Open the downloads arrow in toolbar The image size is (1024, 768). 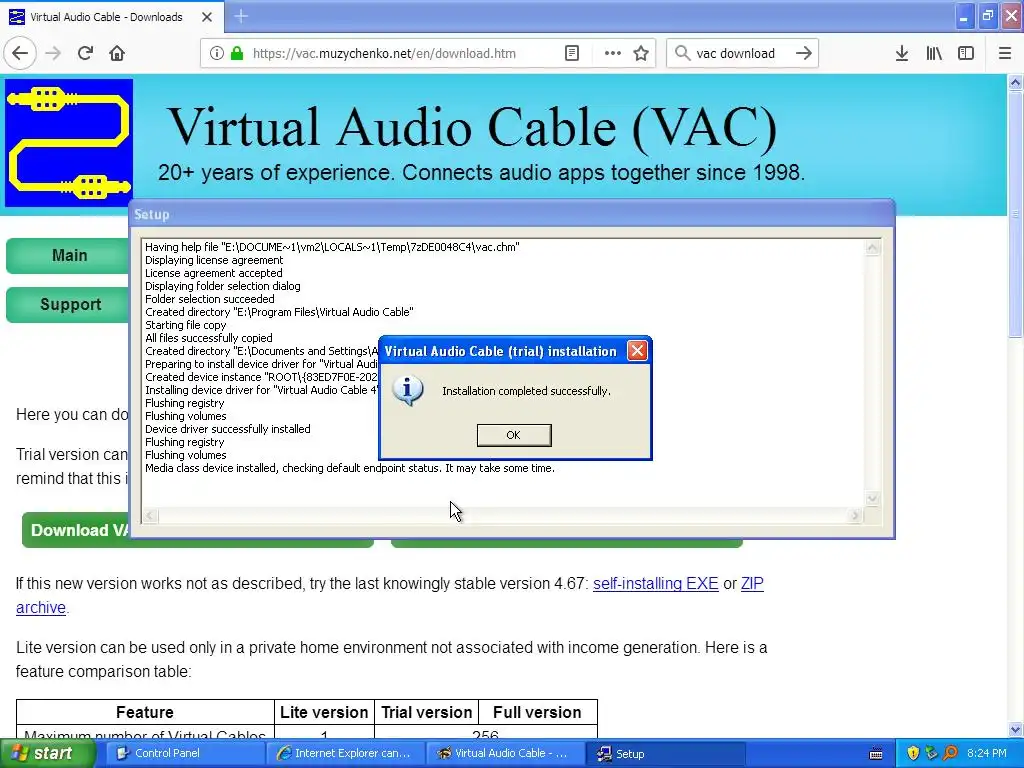[902, 54]
